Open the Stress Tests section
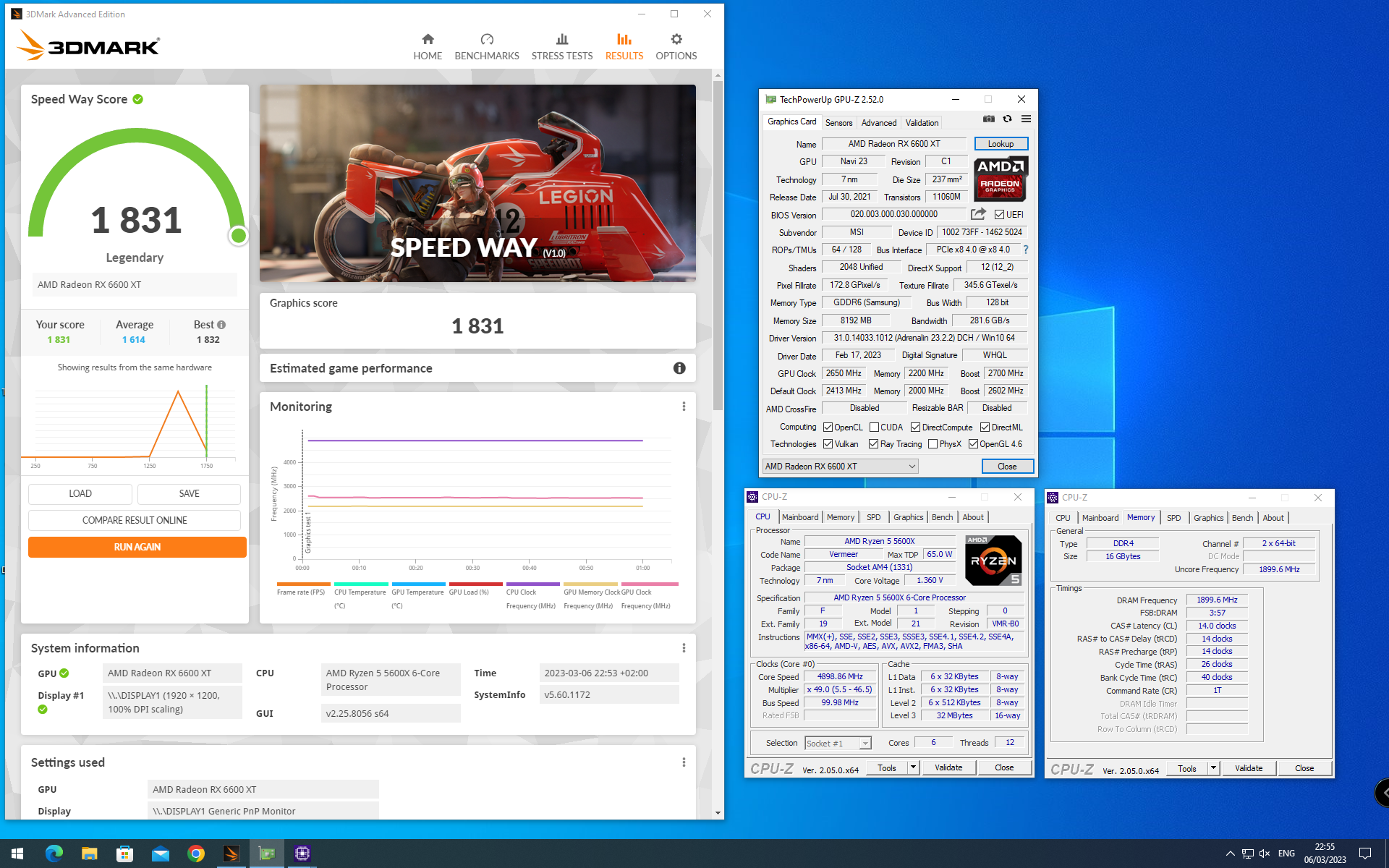1389x868 pixels. (x=562, y=47)
